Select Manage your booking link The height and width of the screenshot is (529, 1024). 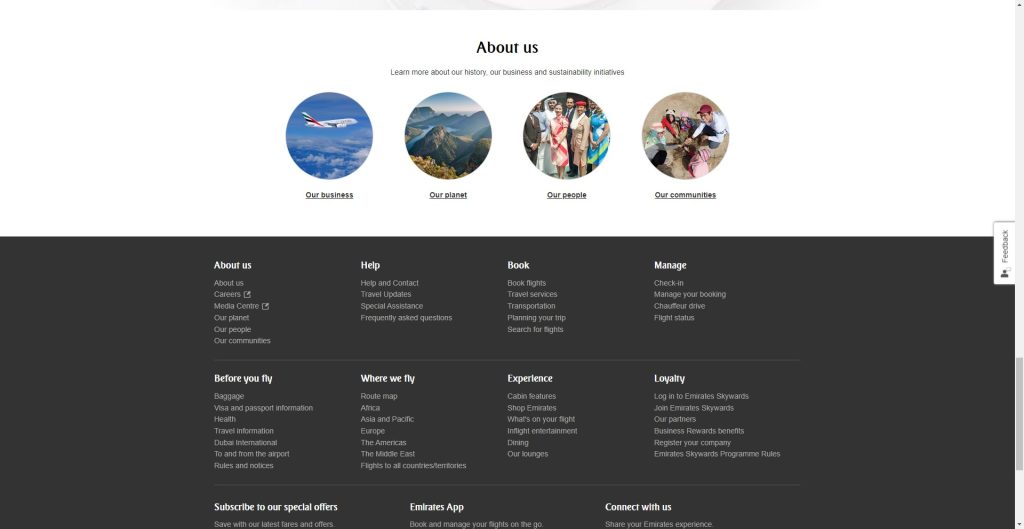coord(689,295)
